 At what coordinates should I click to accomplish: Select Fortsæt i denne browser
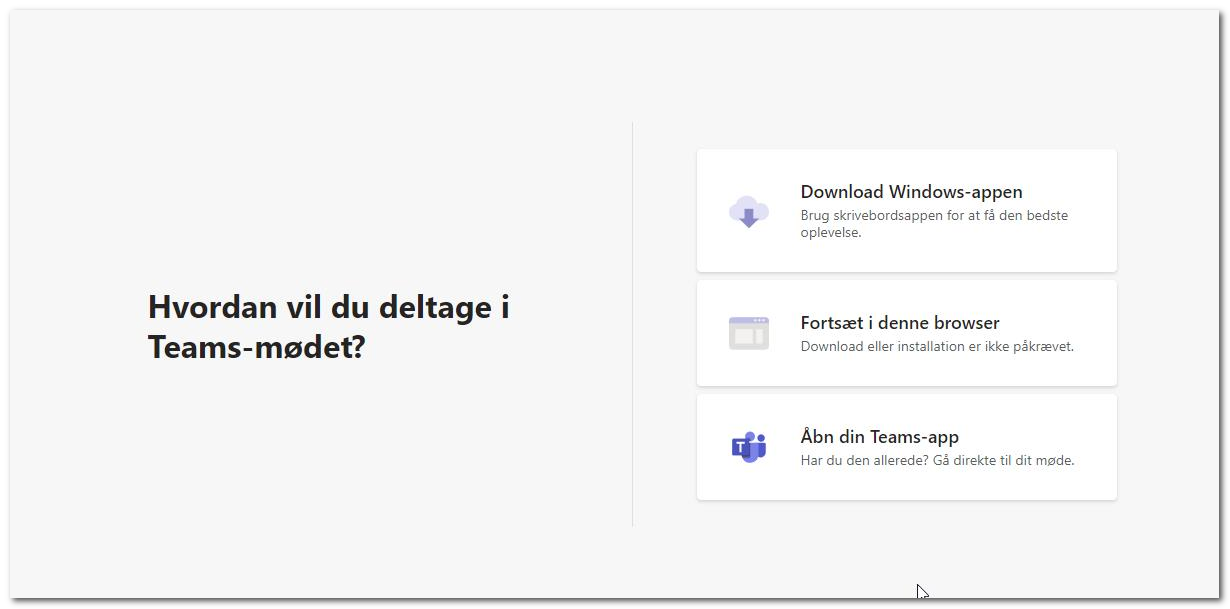907,333
